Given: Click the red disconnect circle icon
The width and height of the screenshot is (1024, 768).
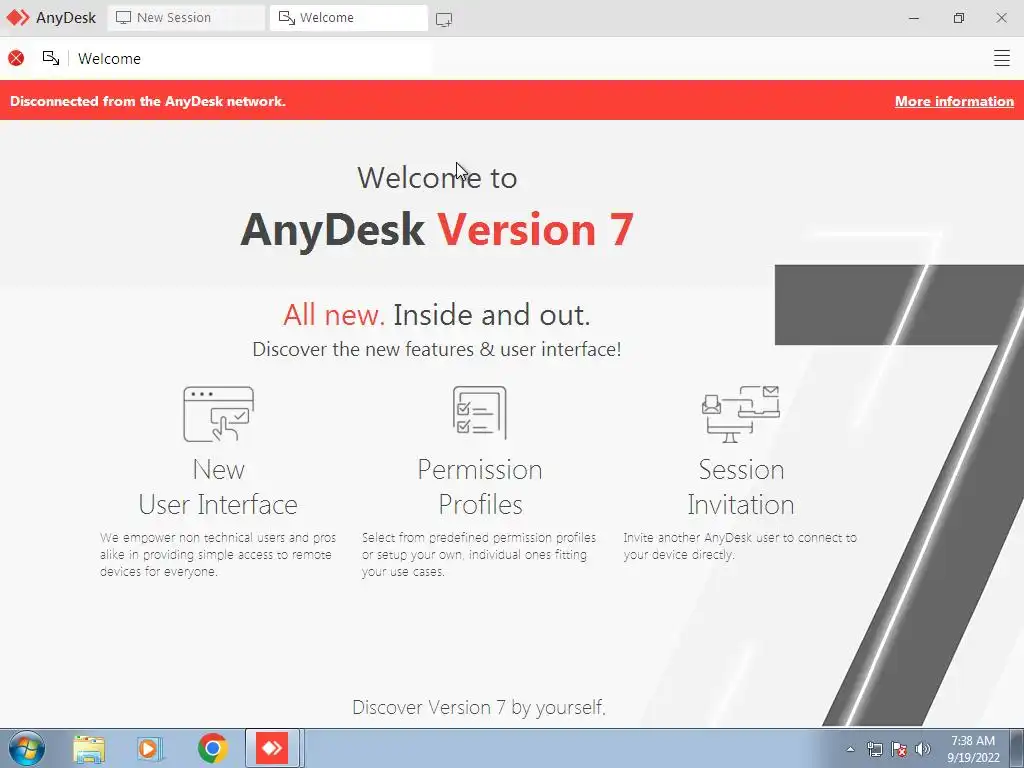Looking at the screenshot, I should (x=16, y=58).
